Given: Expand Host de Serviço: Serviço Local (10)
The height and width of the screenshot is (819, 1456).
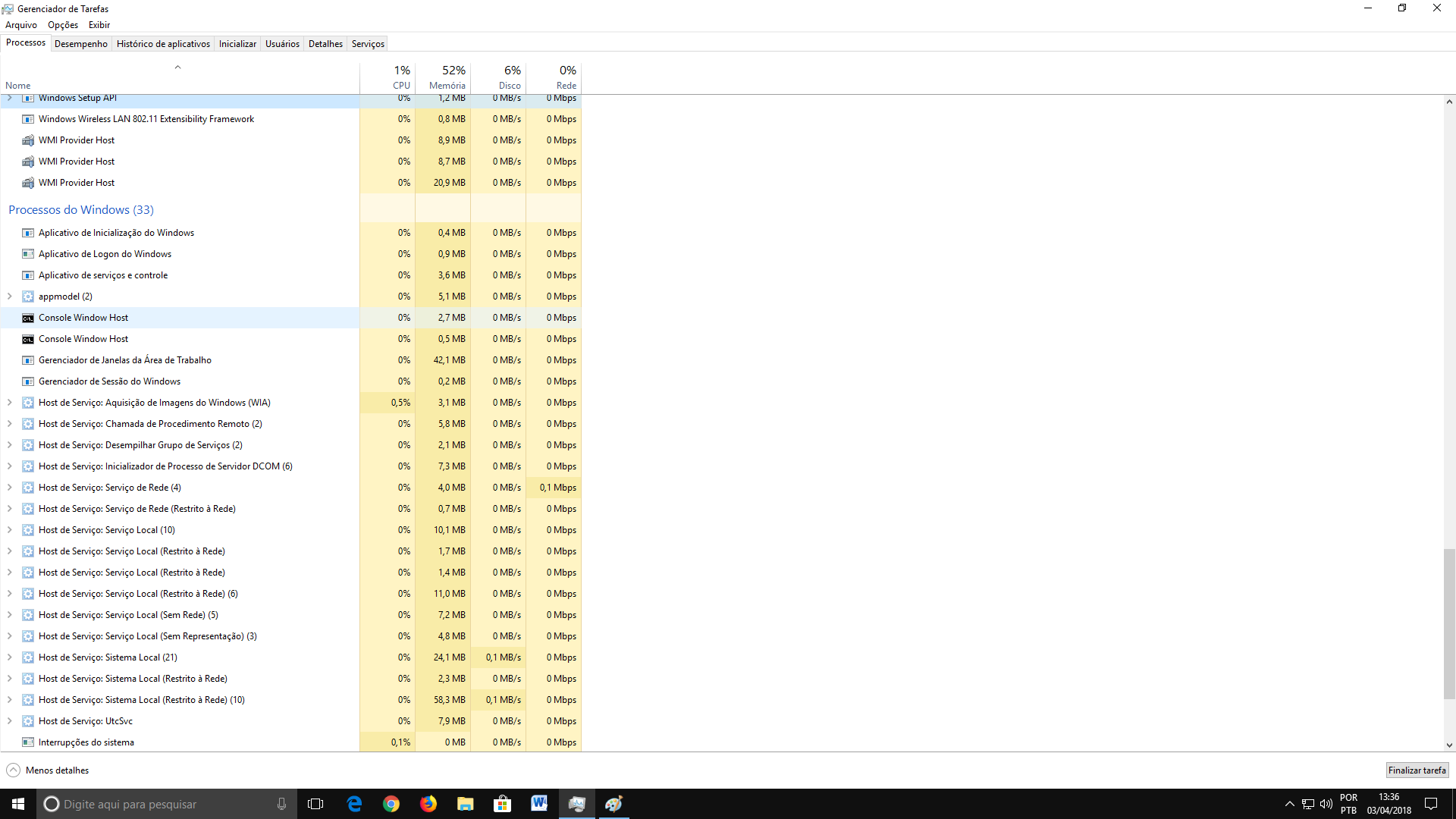Looking at the screenshot, I should point(10,530).
